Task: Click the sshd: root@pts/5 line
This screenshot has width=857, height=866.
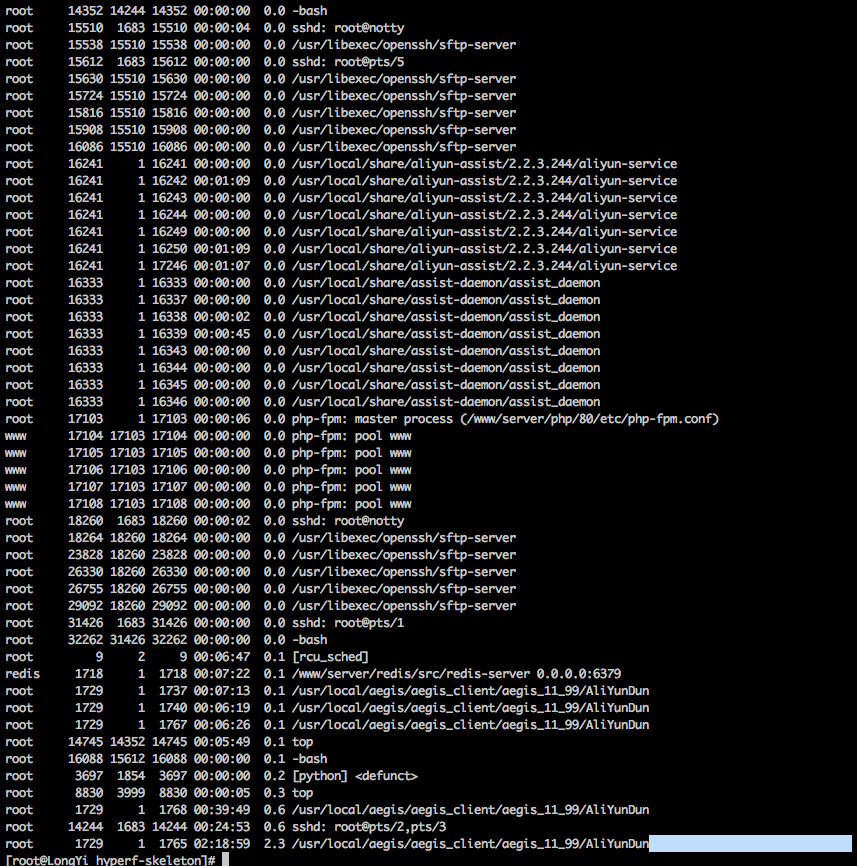Action: [x=205, y=62]
